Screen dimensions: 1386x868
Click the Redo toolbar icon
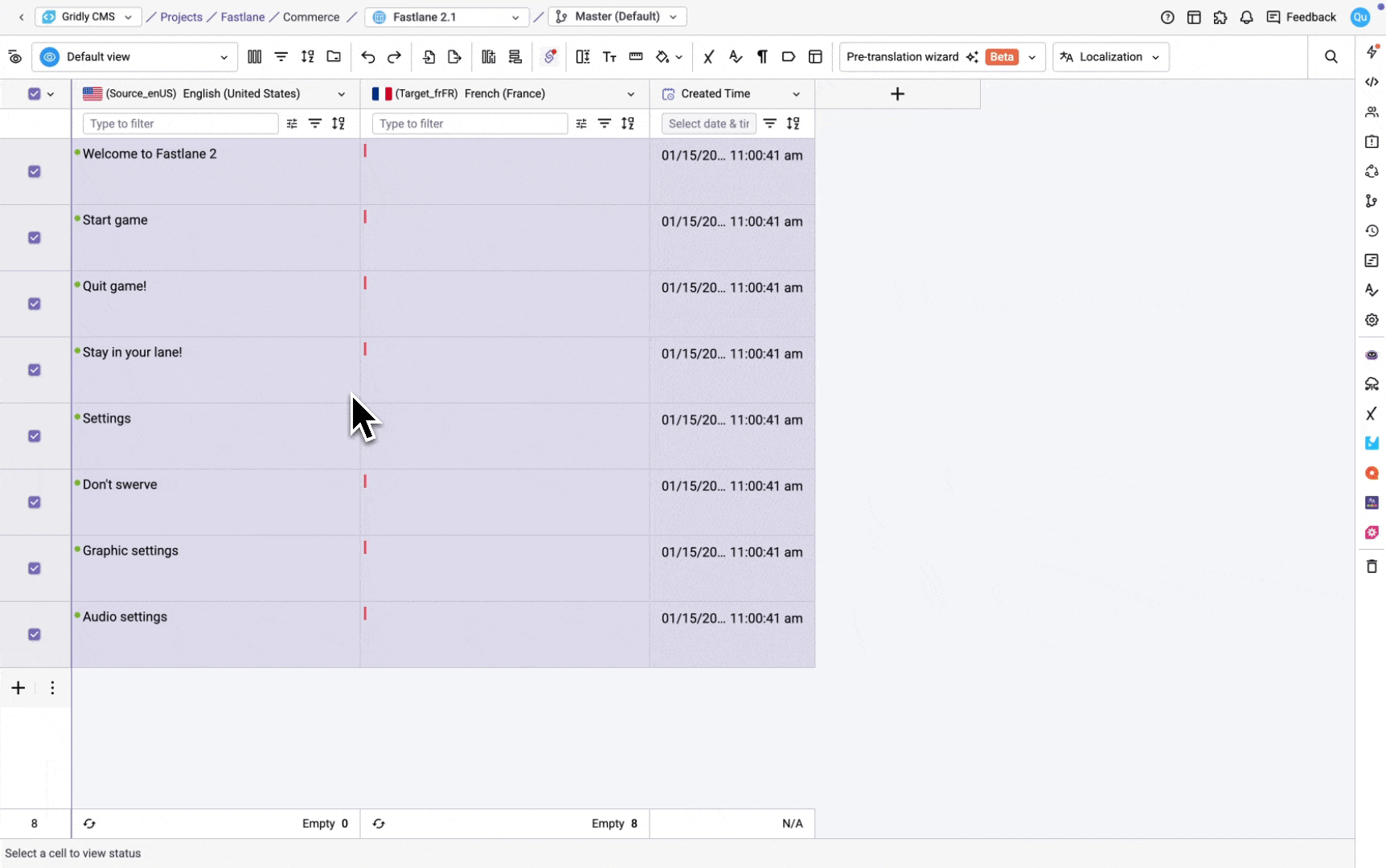394,56
